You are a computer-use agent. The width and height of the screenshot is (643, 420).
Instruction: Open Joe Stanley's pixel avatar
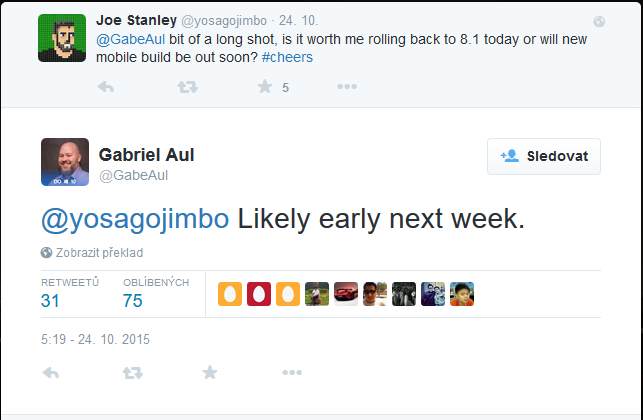click(62, 38)
